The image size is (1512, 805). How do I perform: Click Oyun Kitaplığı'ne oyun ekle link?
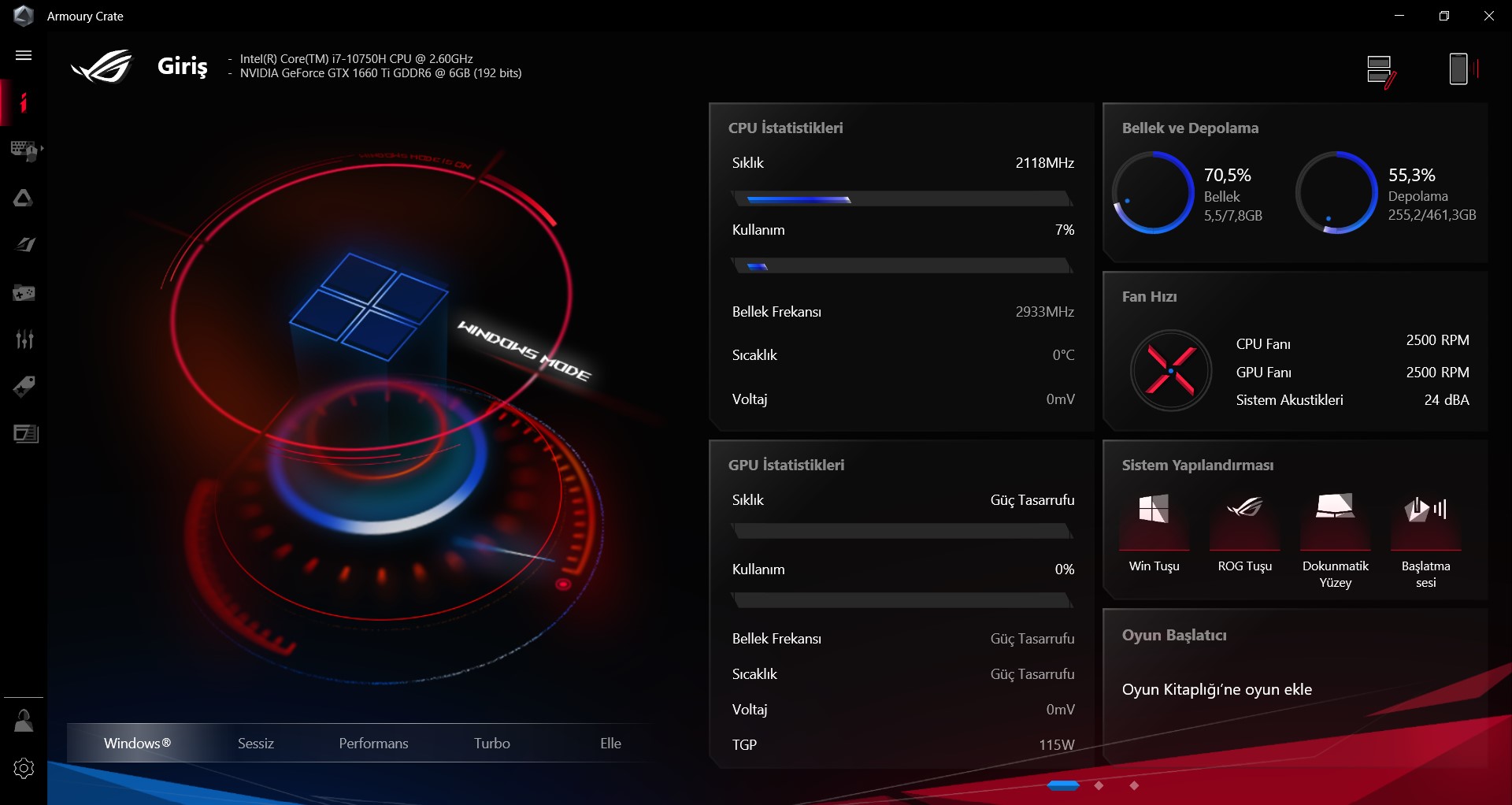click(x=1217, y=689)
